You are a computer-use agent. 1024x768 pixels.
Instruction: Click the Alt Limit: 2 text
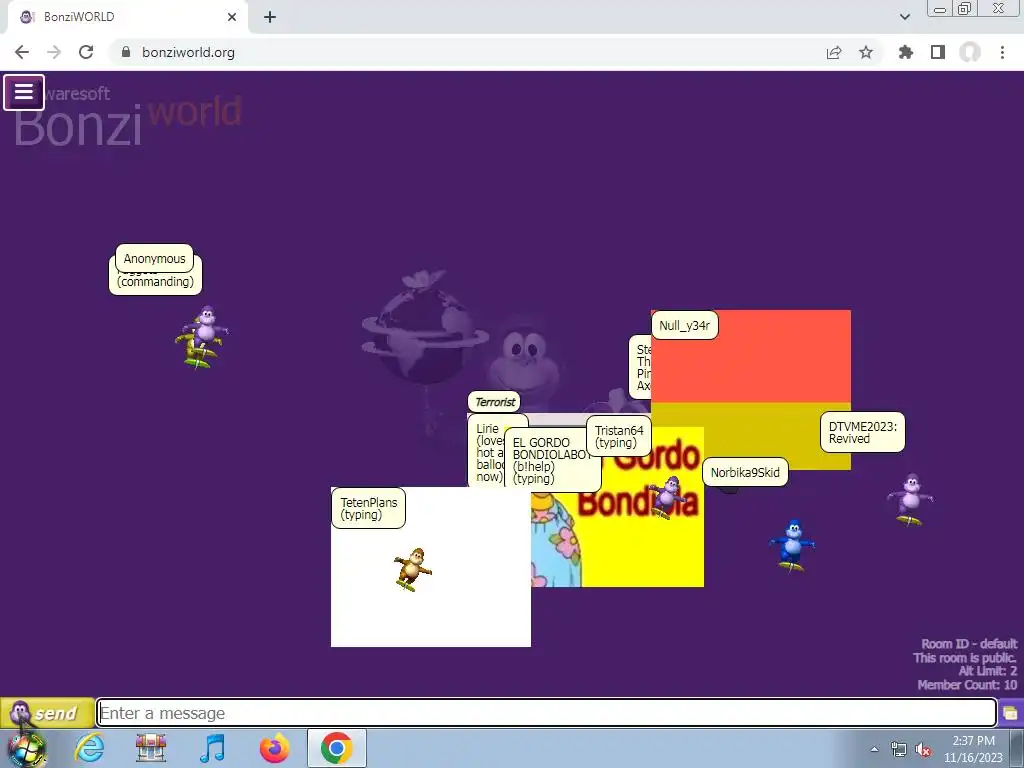pyautogui.click(x=988, y=671)
